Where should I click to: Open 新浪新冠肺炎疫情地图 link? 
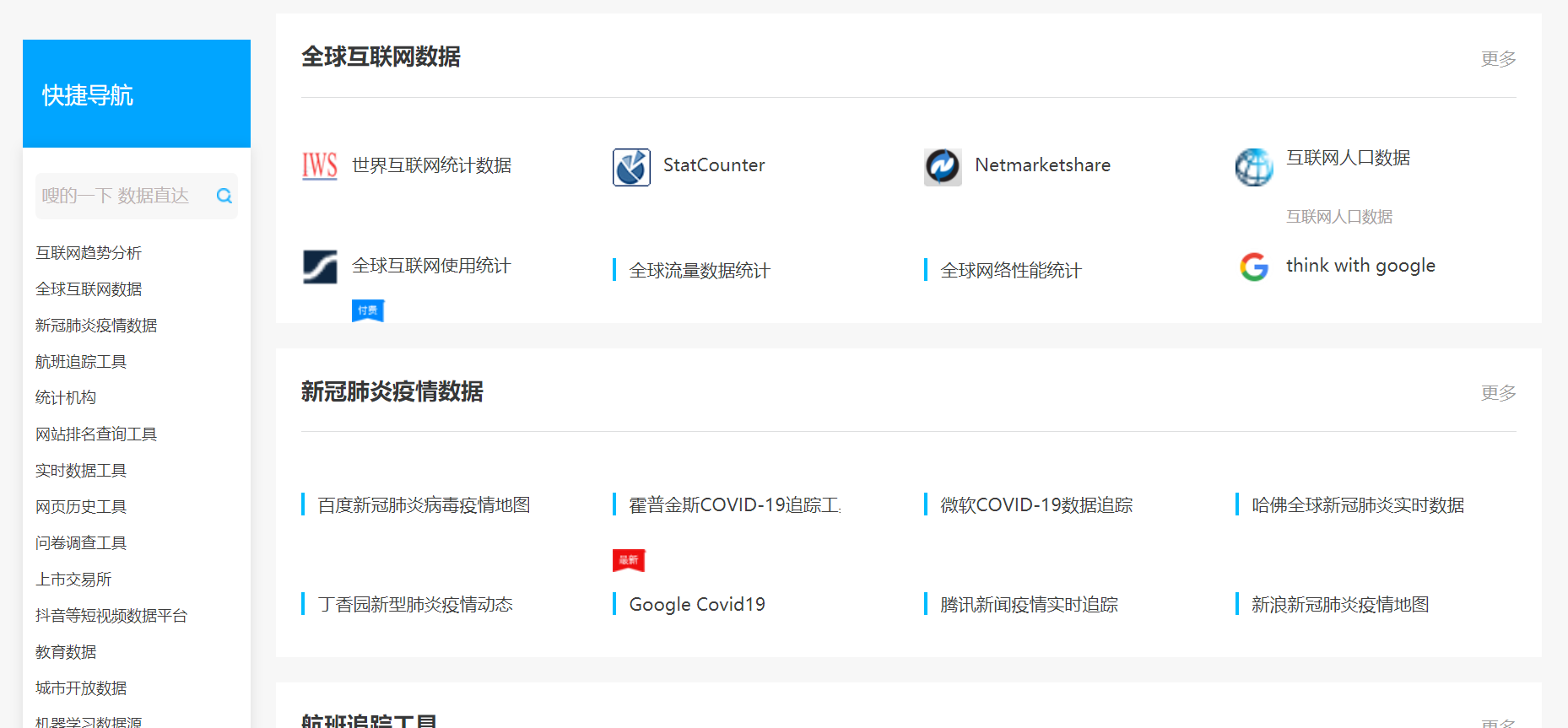click(1341, 605)
